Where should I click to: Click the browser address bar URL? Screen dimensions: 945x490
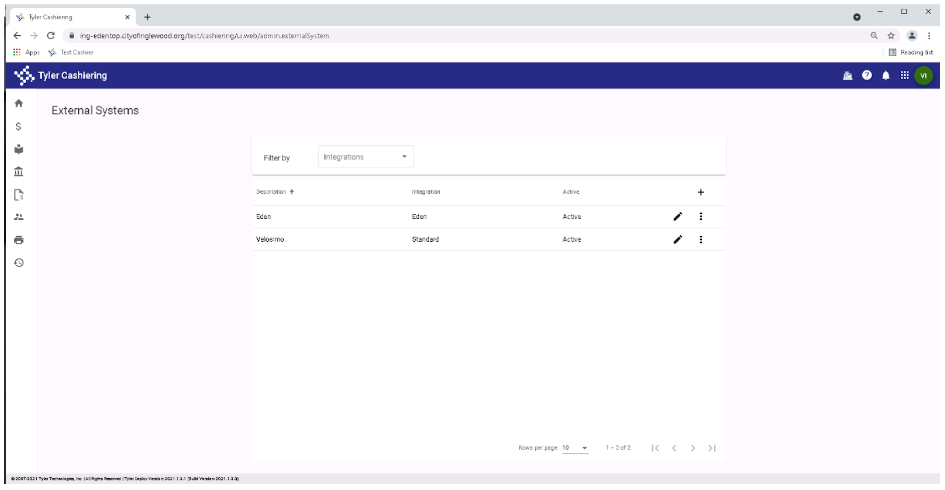pos(204,36)
